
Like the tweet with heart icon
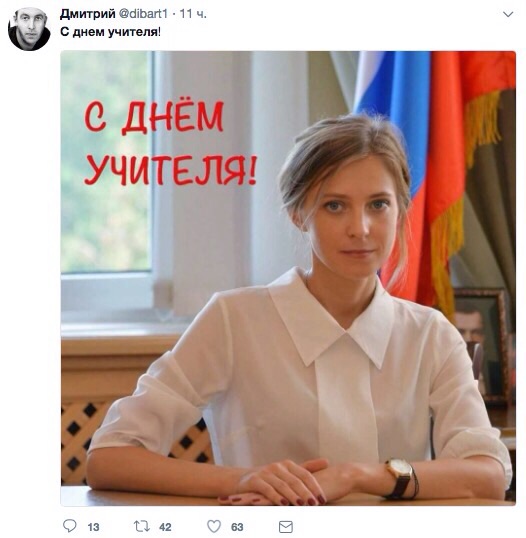[214, 526]
